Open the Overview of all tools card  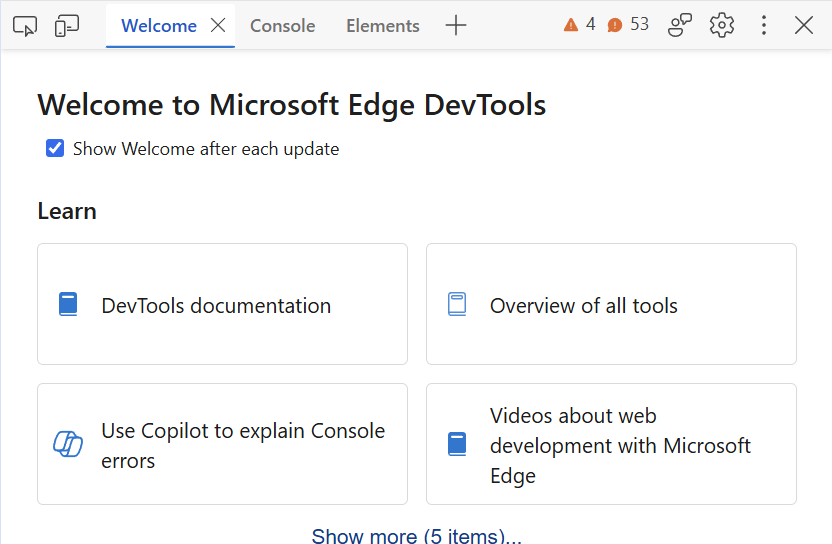coord(611,304)
